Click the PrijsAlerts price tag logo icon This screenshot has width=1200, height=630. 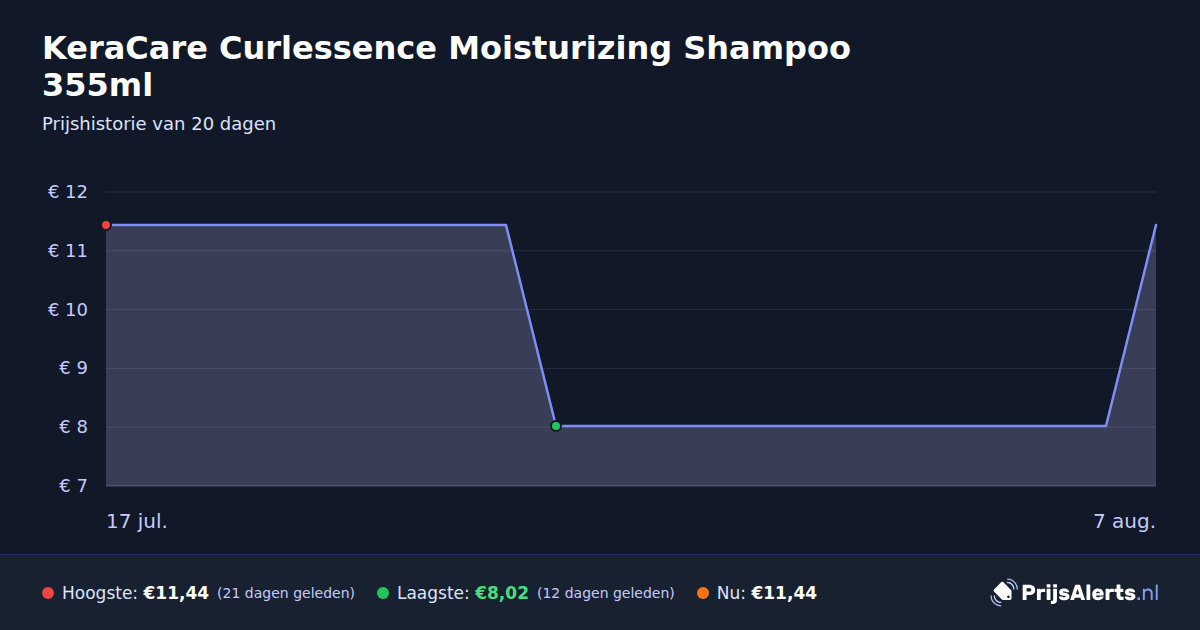pos(1003,593)
